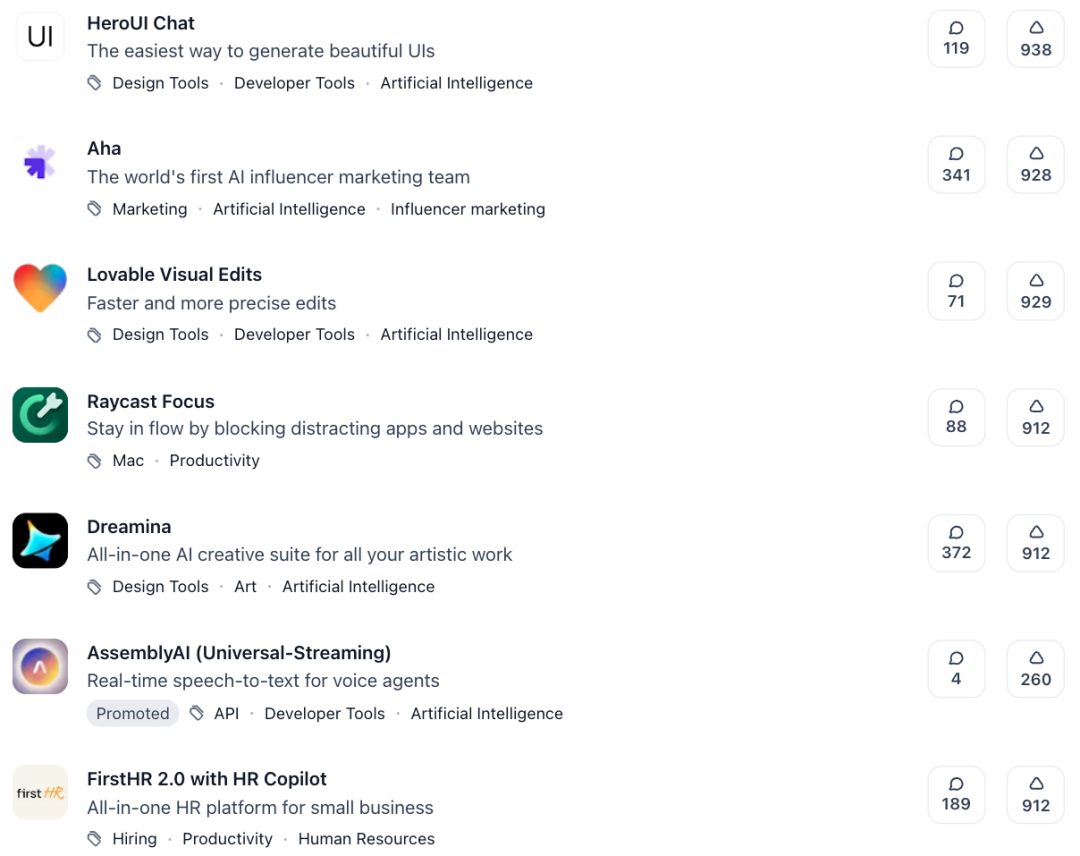Open the Aha purple logo

(x=40, y=162)
